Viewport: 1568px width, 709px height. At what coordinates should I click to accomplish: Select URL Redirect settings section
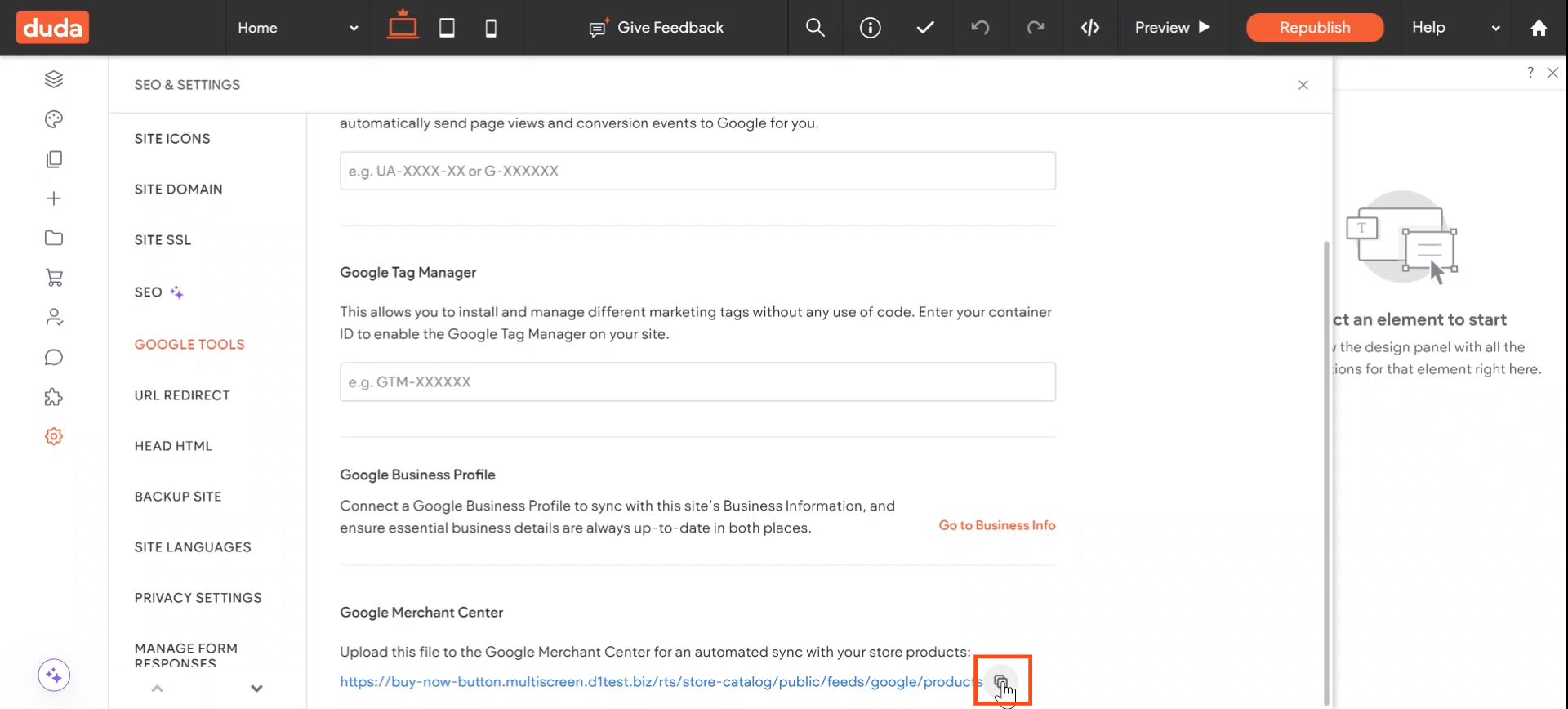[182, 395]
